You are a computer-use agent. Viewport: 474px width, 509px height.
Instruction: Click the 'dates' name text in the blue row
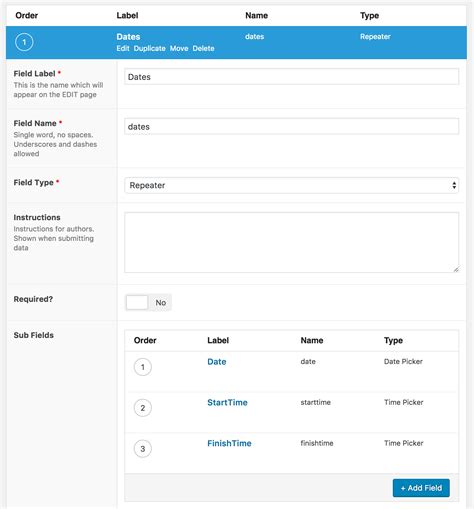coord(254,37)
